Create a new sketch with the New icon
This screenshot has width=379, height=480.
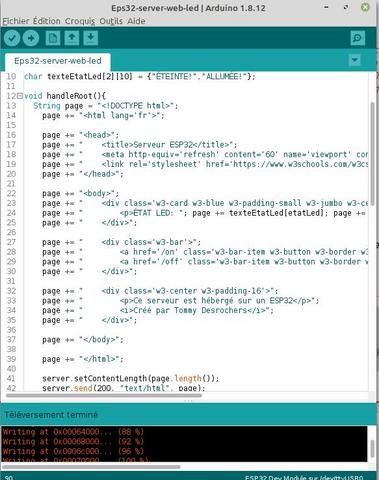[x=53, y=38]
